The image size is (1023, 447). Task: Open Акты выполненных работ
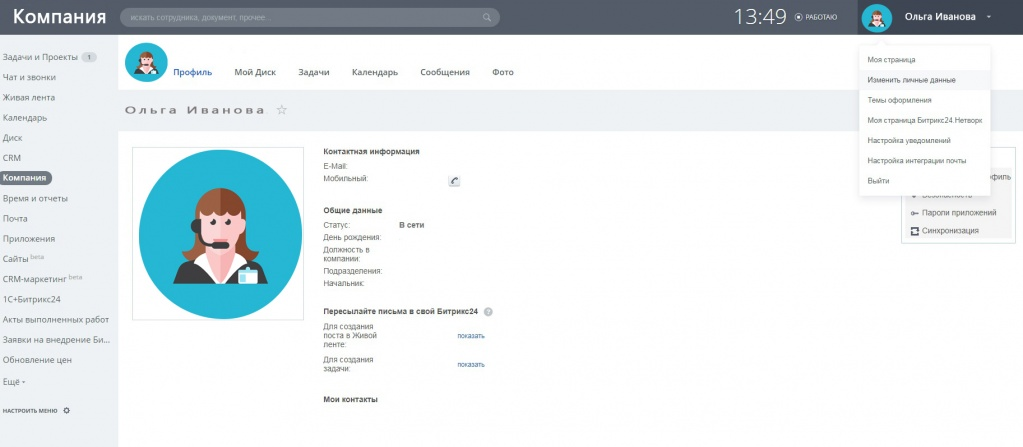55,320
